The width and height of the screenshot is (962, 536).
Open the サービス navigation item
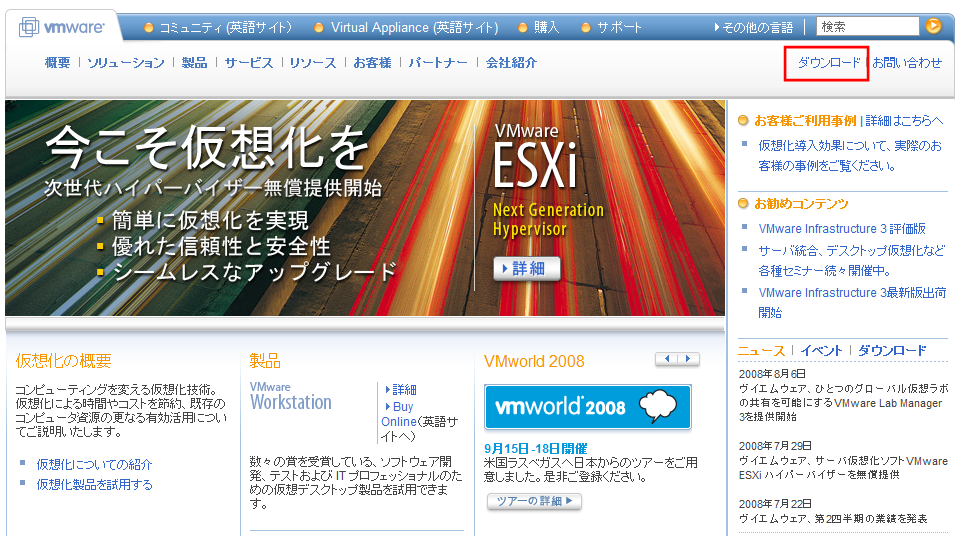[x=248, y=63]
